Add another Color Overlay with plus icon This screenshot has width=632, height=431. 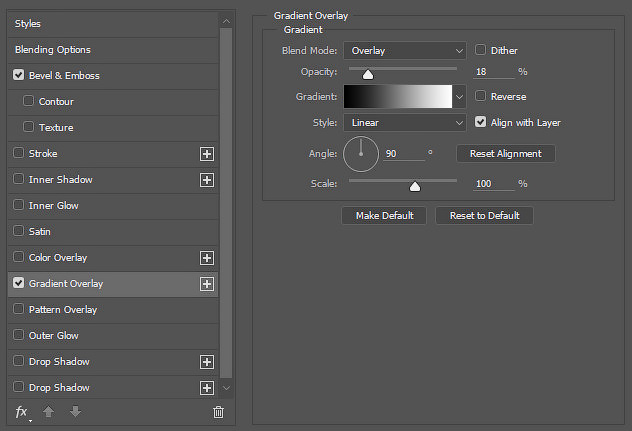(207, 258)
